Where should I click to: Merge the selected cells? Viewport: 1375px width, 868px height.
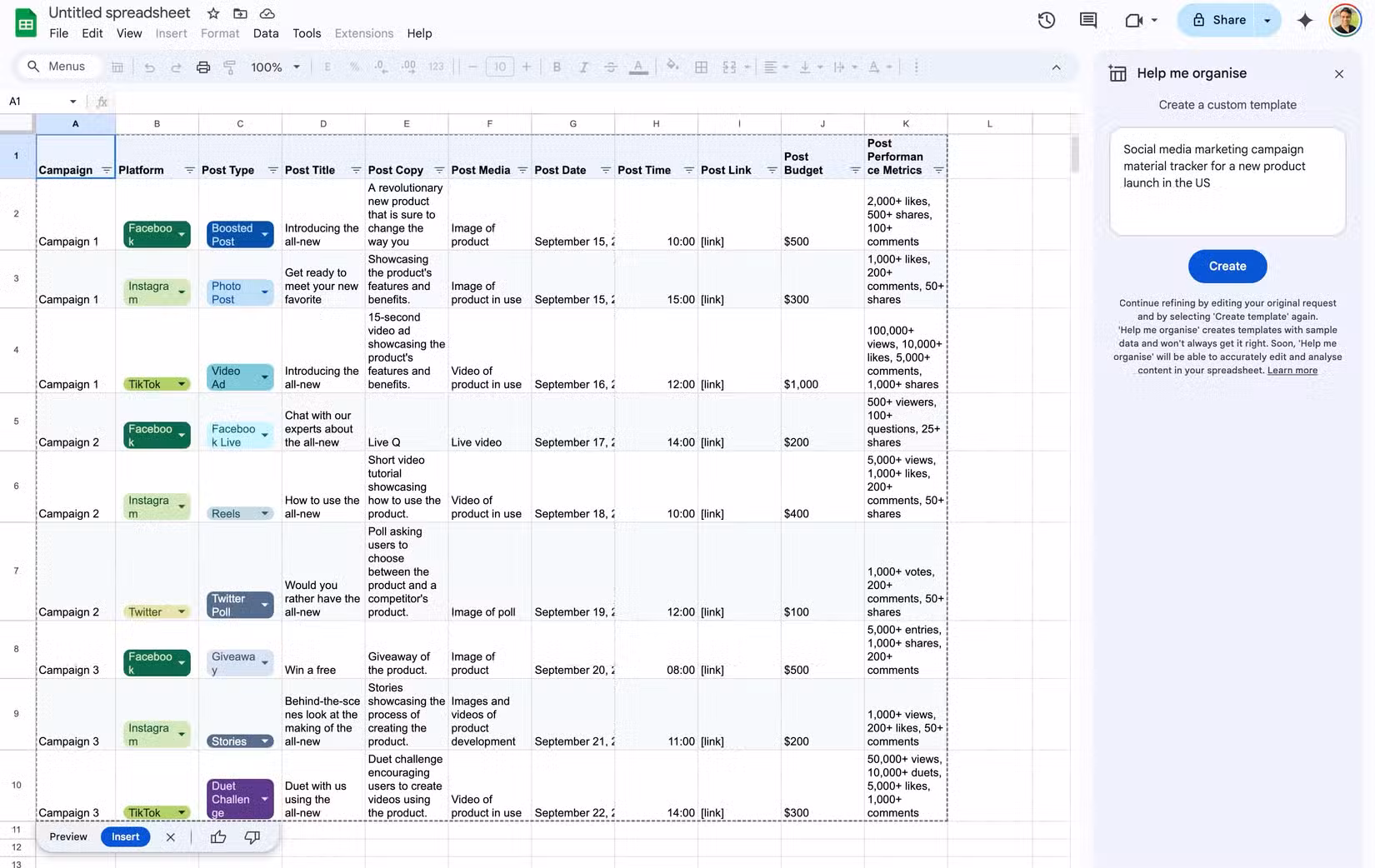pos(727,67)
